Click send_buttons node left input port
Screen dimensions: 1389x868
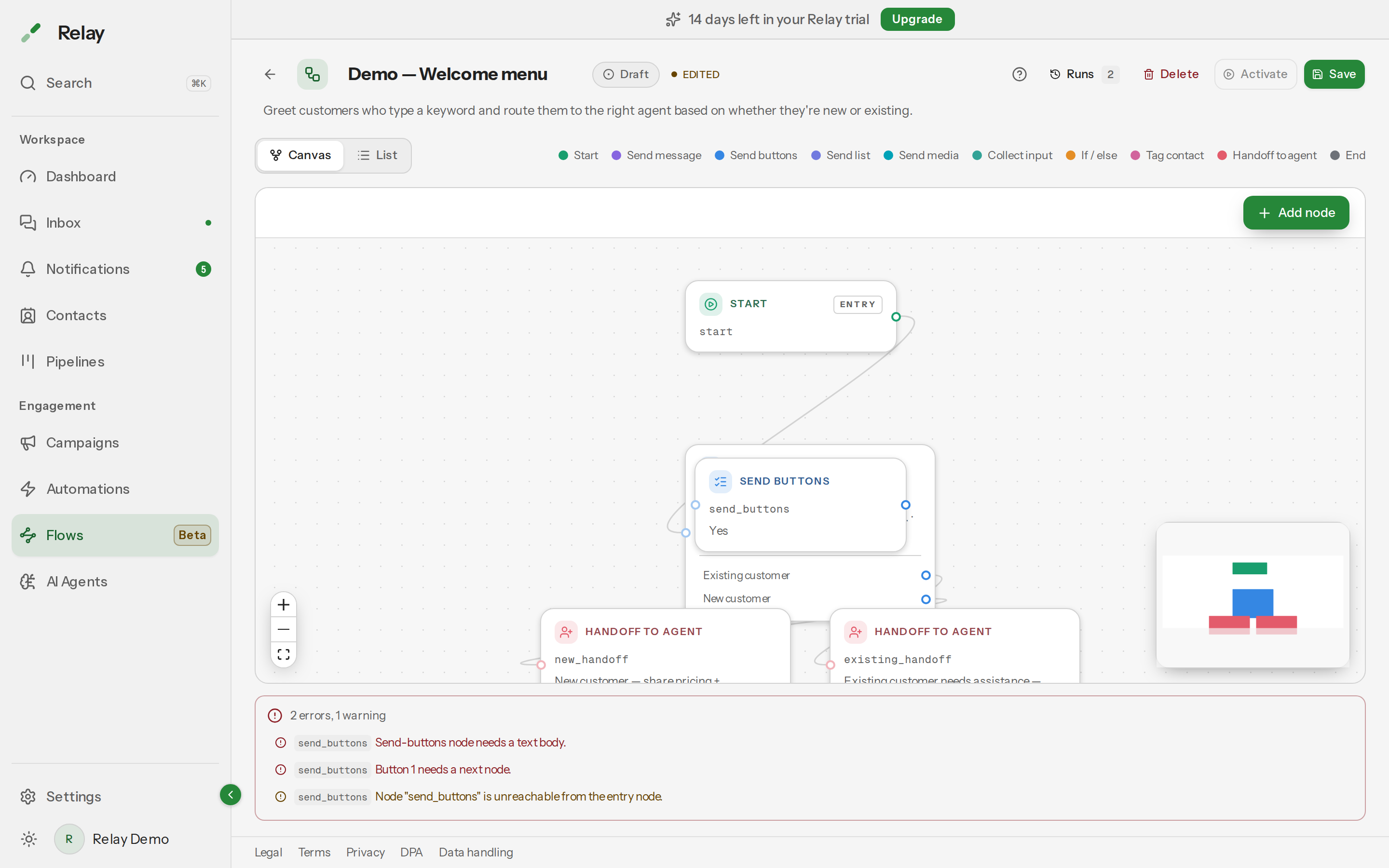695,505
